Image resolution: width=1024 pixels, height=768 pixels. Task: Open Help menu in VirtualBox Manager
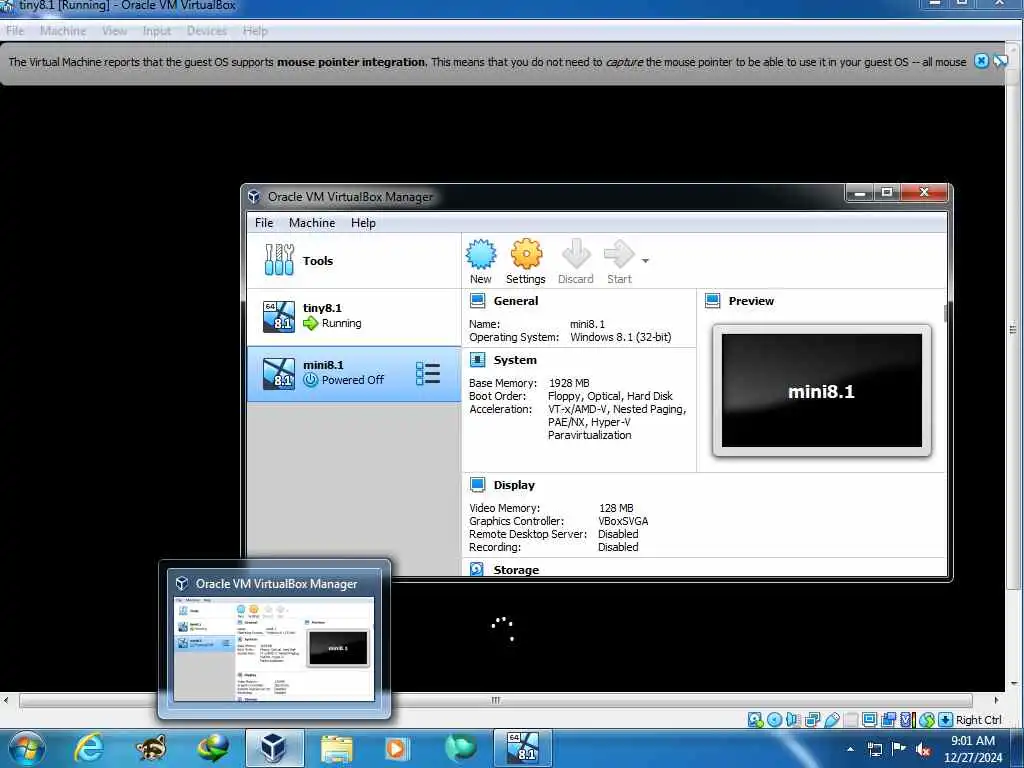[x=363, y=223]
